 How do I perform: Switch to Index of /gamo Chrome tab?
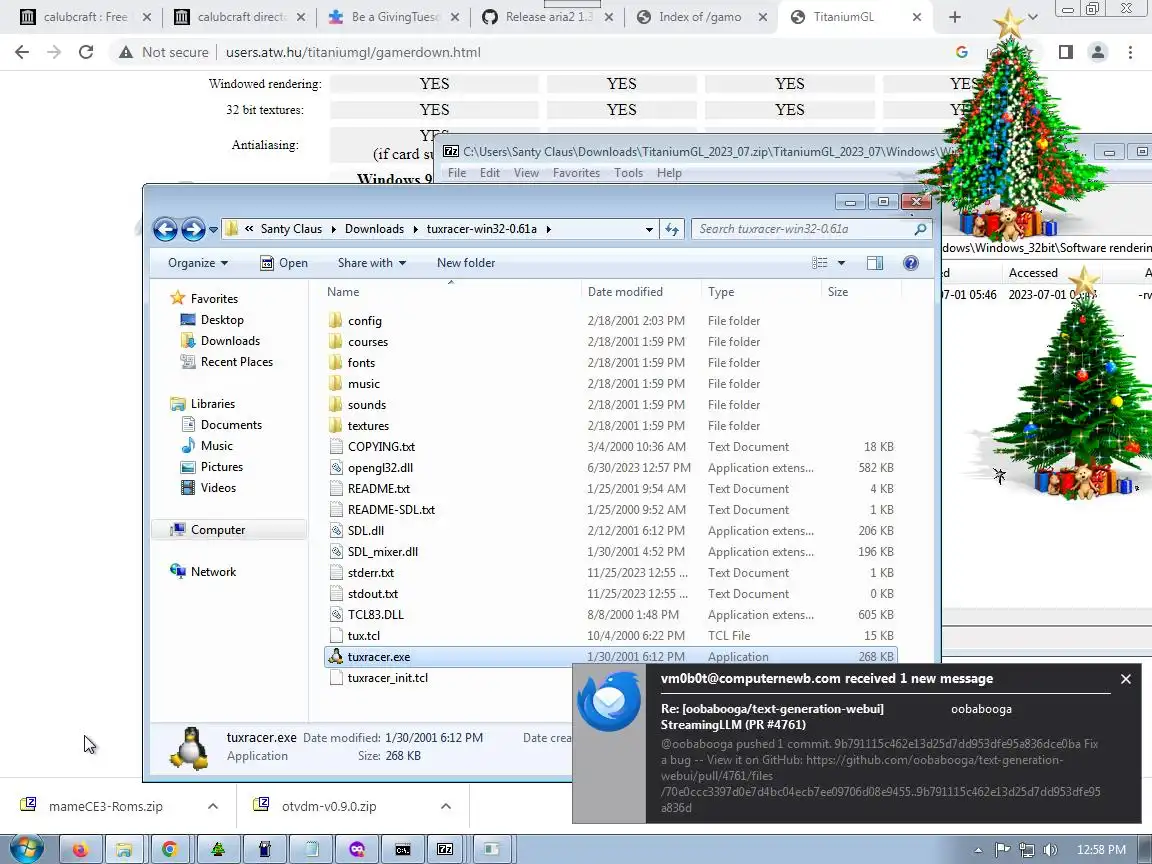click(x=700, y=17)
